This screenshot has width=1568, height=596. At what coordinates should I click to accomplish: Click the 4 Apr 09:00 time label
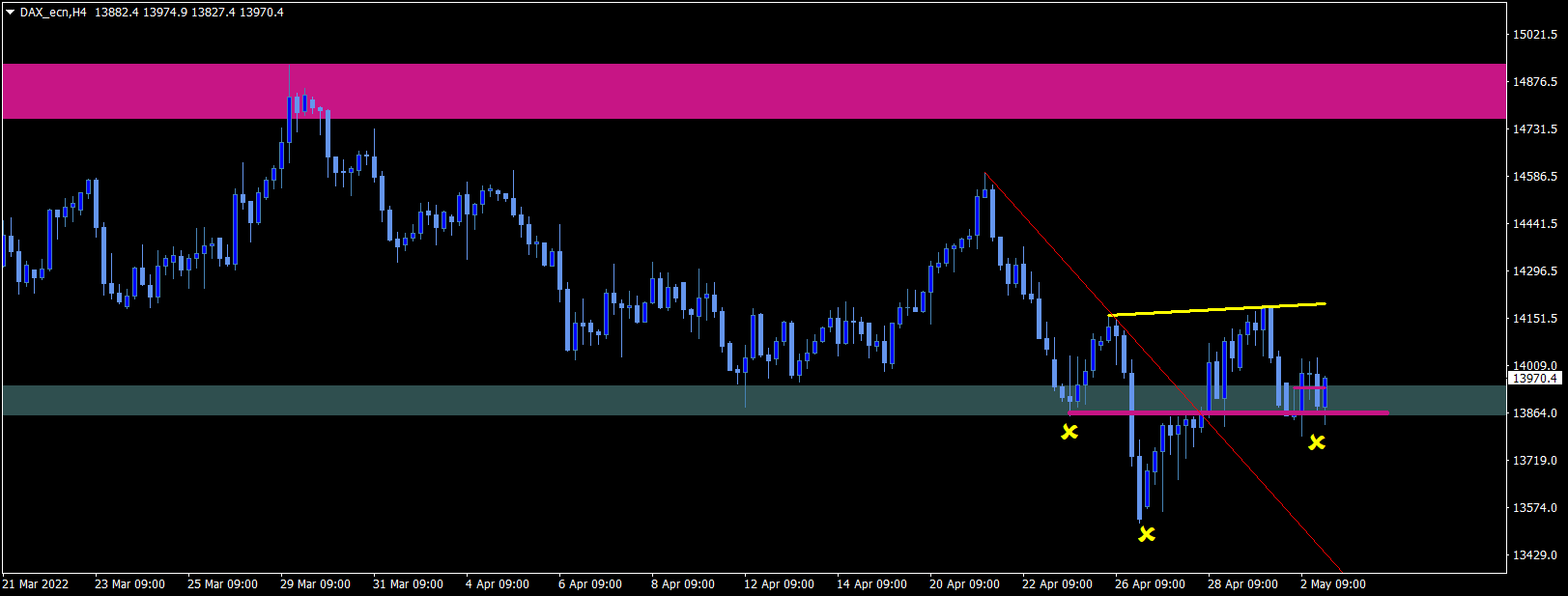498,584
